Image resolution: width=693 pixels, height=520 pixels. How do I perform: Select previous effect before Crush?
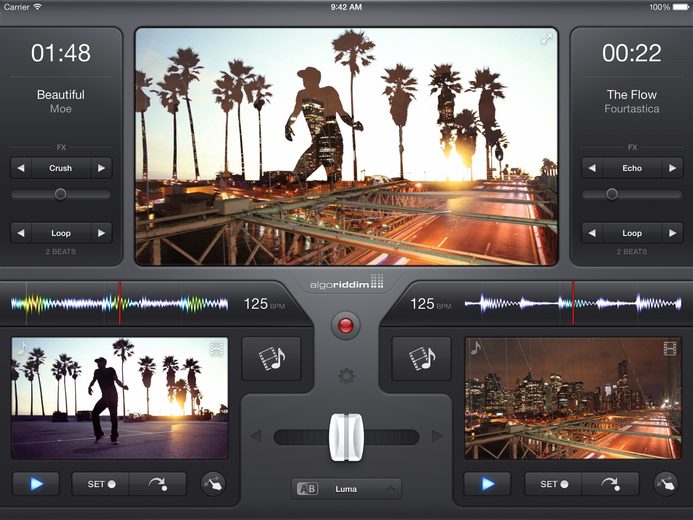21,168
